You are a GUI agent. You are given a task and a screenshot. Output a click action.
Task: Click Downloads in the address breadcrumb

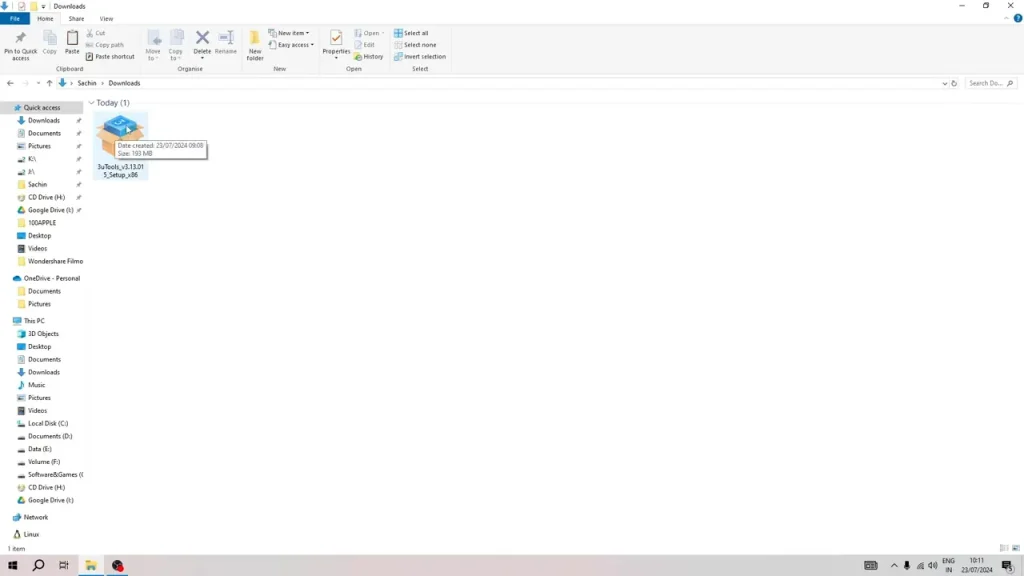tap(124, 84)
